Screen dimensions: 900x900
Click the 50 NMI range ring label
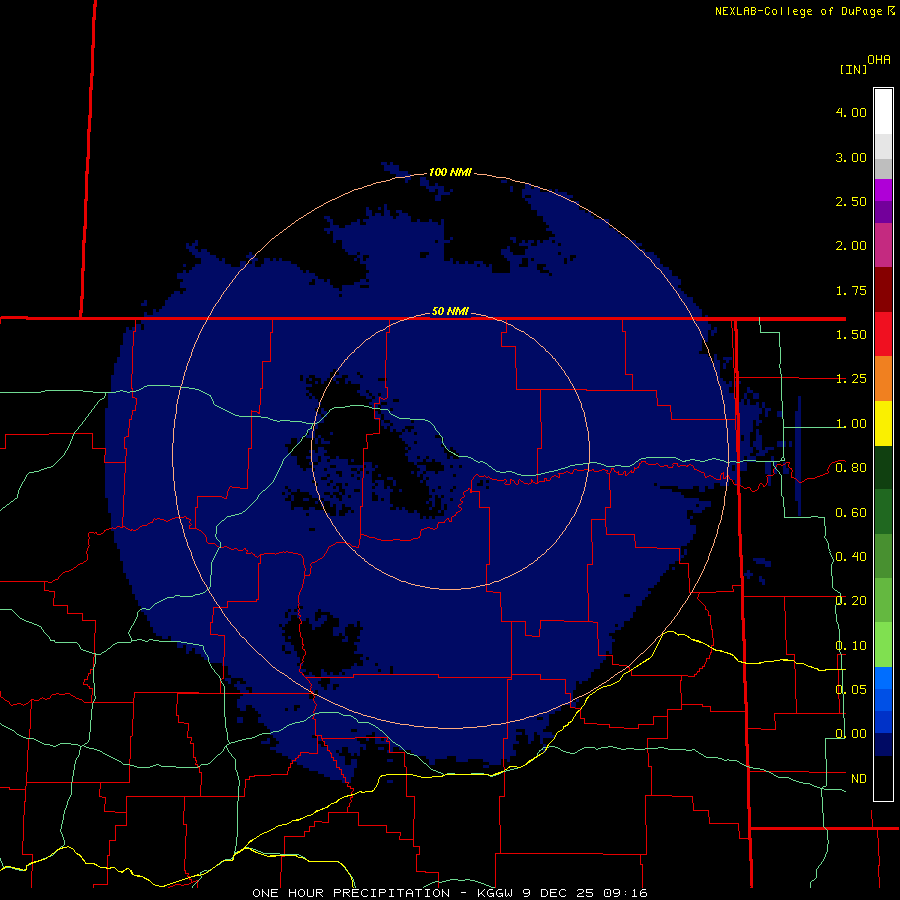[x=450, y=312]
